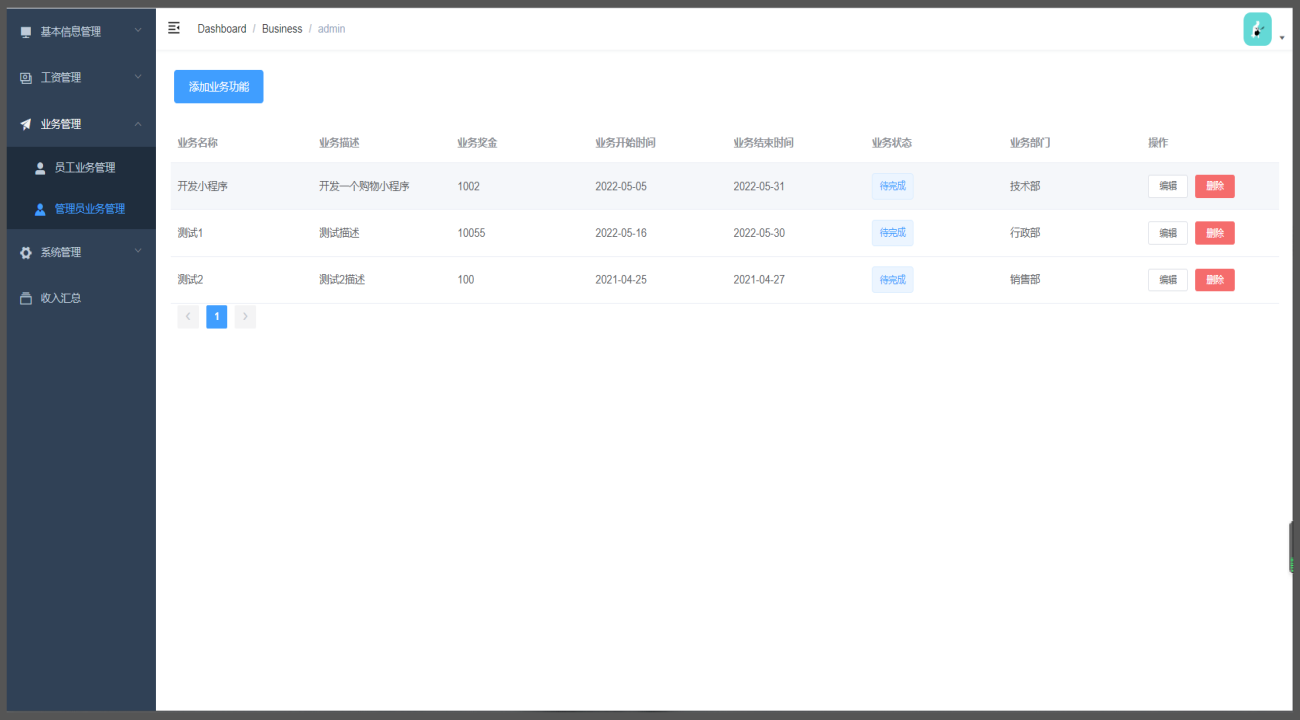This screenshot has width=1300, height=720.
Task: Click the 业务结束时间 column header
Action: (x=763, y=143)
